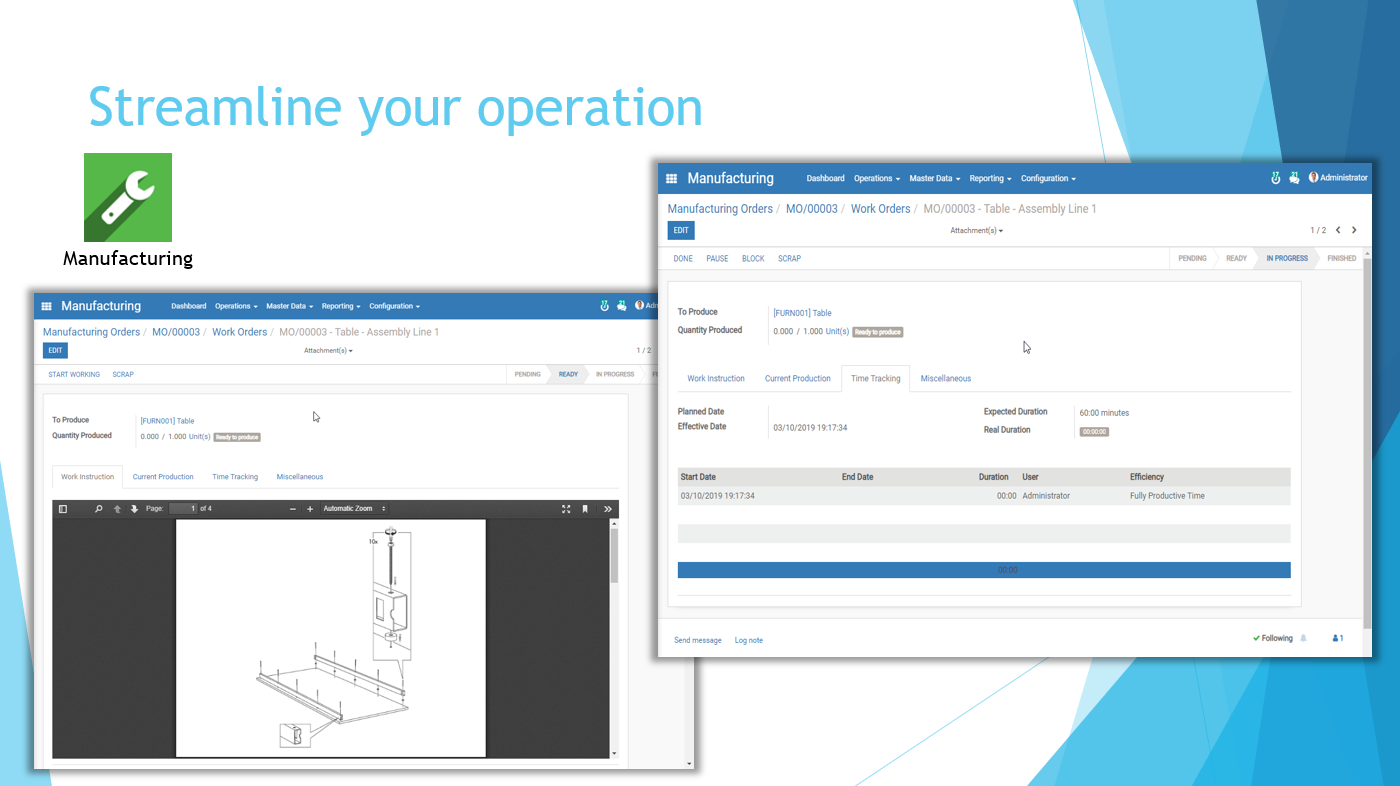This screenshot has width=1400, height=786.
Task: Open activities clock icon in Time Tracking window
Action: click(1275, 178)
